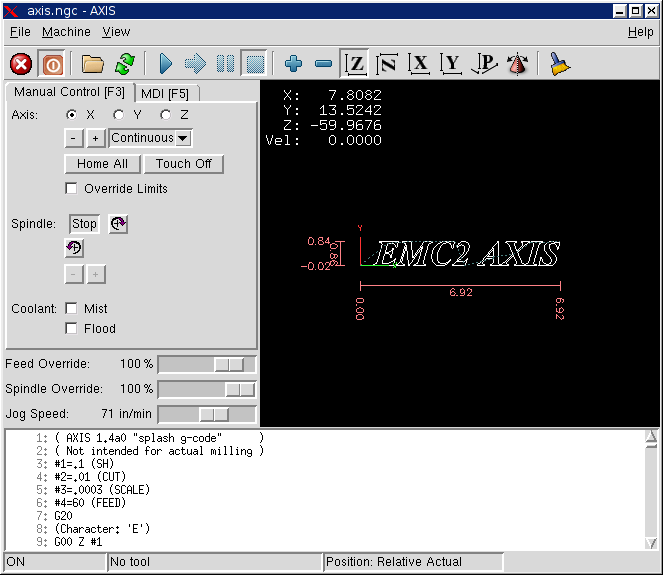The height and width of the screenshot is (575, 663).
Task: Select G-code line 7: G20
Action: tap(63, 516)
